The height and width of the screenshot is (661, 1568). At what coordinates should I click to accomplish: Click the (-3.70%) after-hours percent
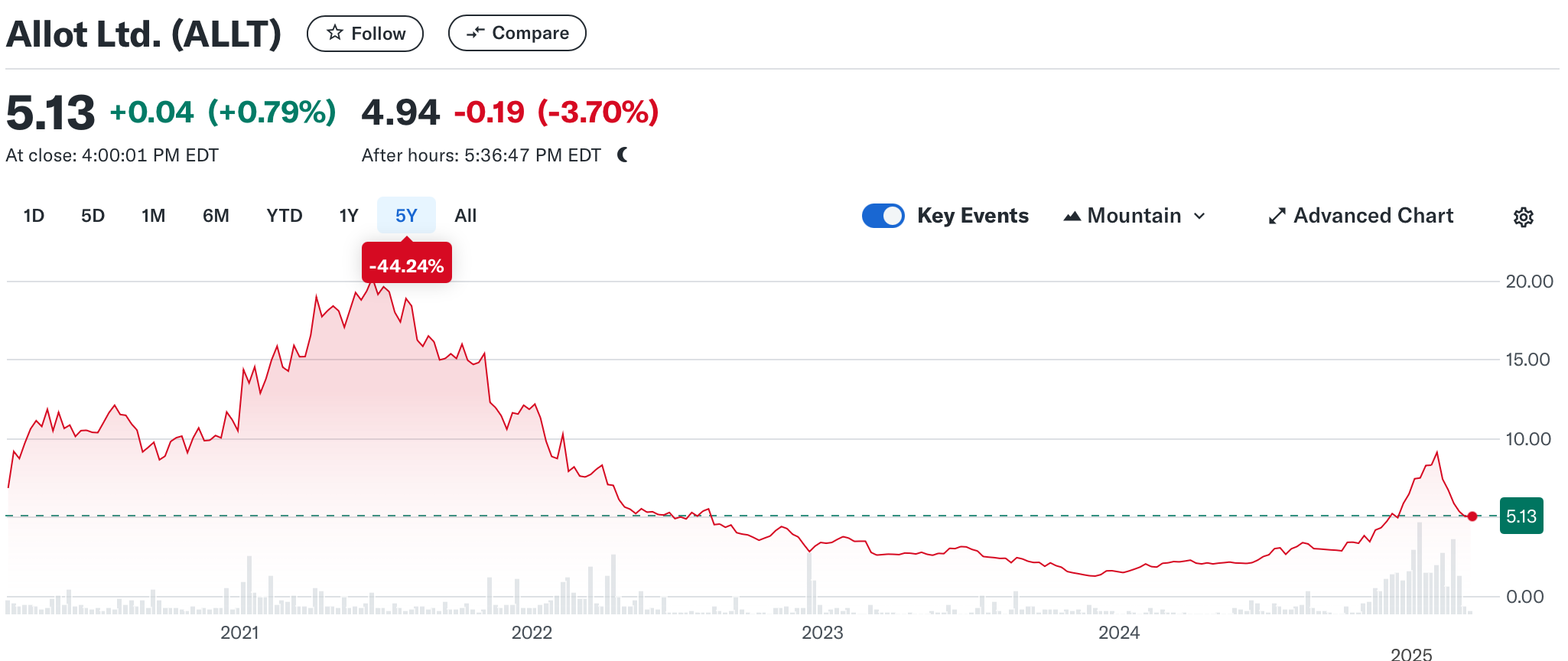[x=598, y=112]
